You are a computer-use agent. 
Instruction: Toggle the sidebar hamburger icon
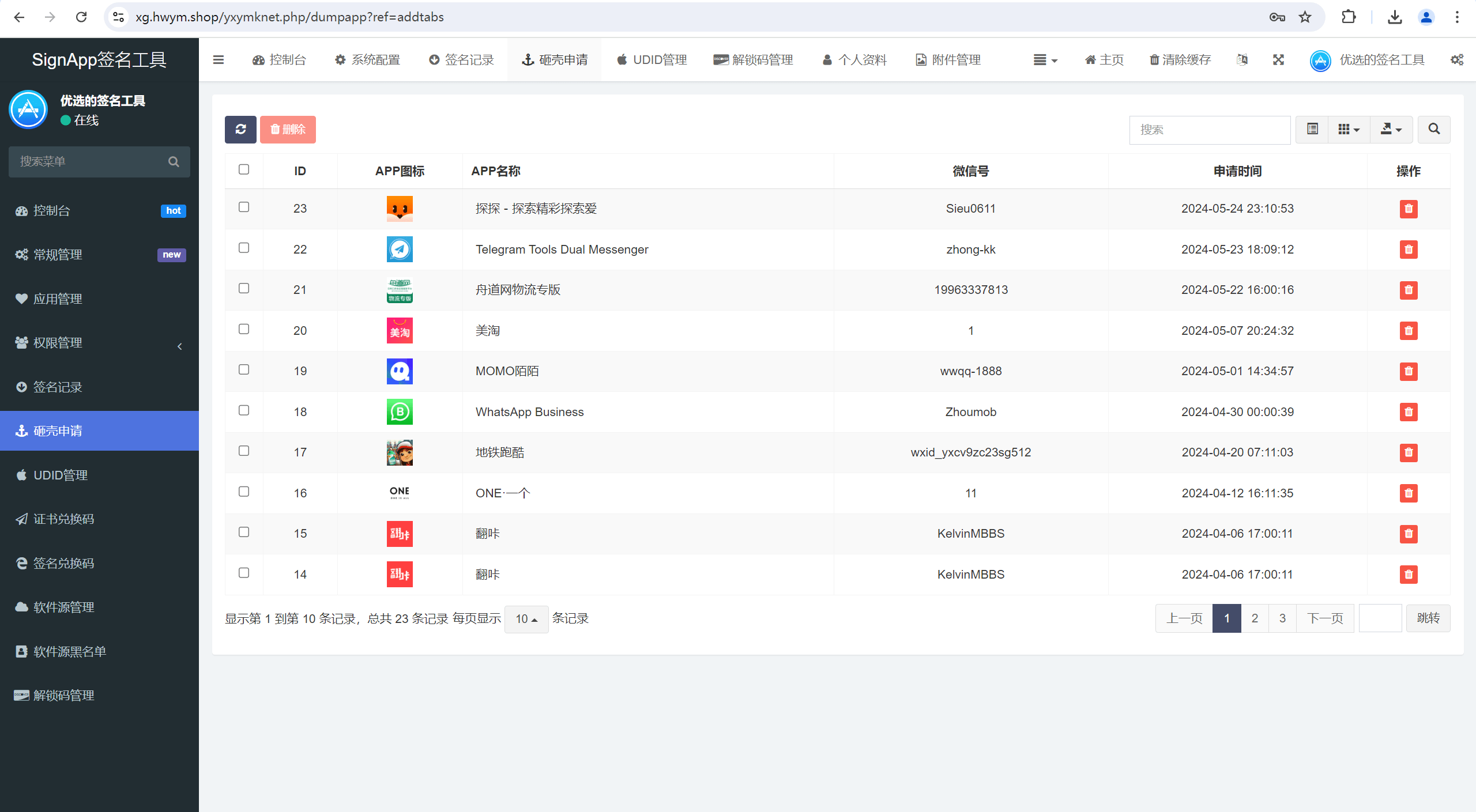tap(219, 59)
